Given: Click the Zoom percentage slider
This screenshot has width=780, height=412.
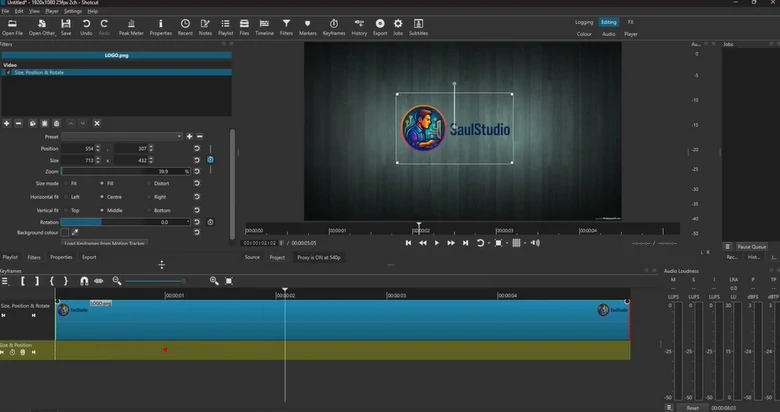Looking at the screenshot, I should pos(125,171).
